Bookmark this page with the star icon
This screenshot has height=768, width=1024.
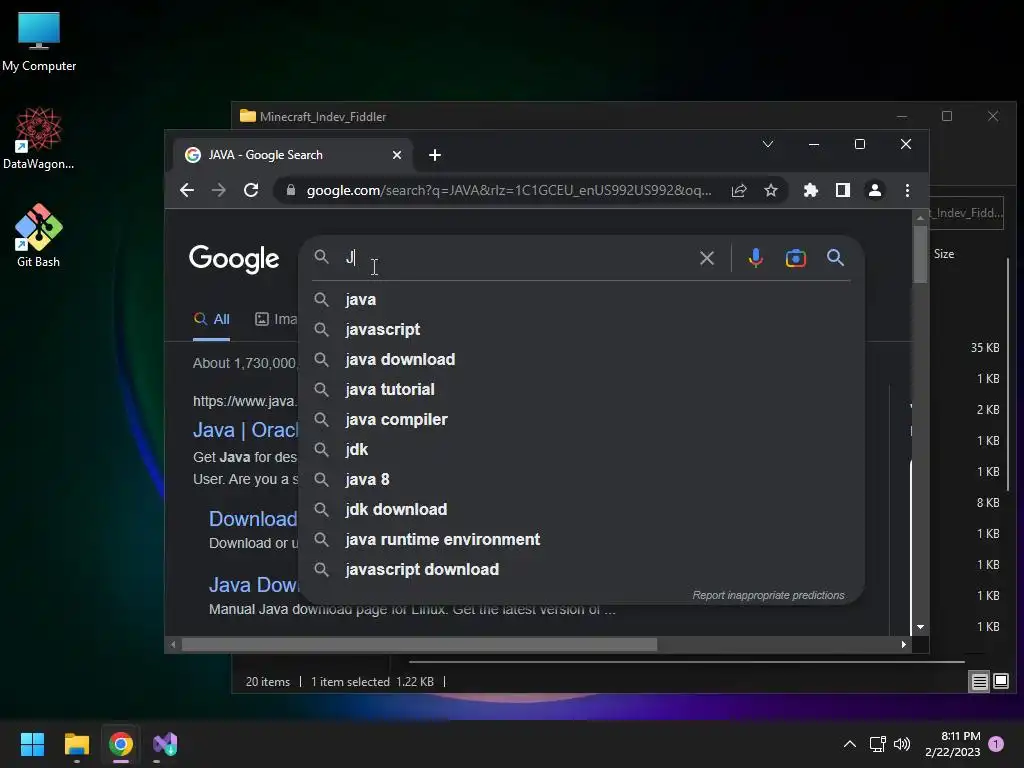pos(771,190)
